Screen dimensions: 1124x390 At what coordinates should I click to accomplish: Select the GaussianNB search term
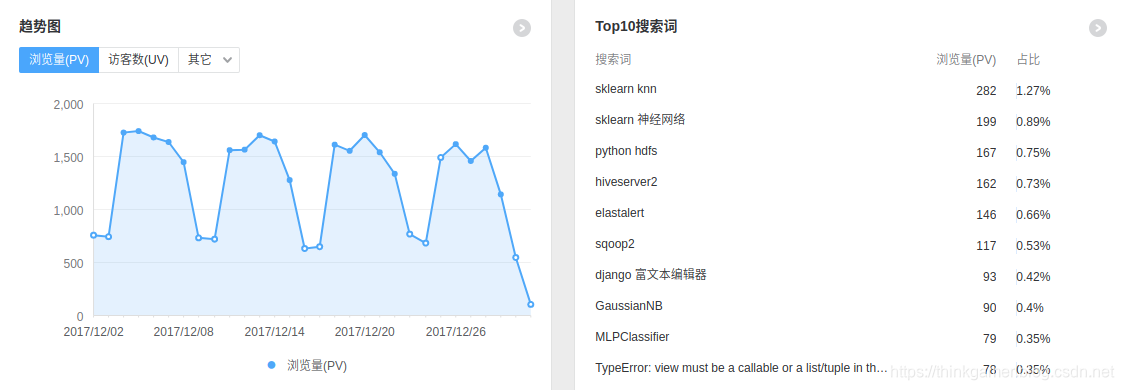629,305
